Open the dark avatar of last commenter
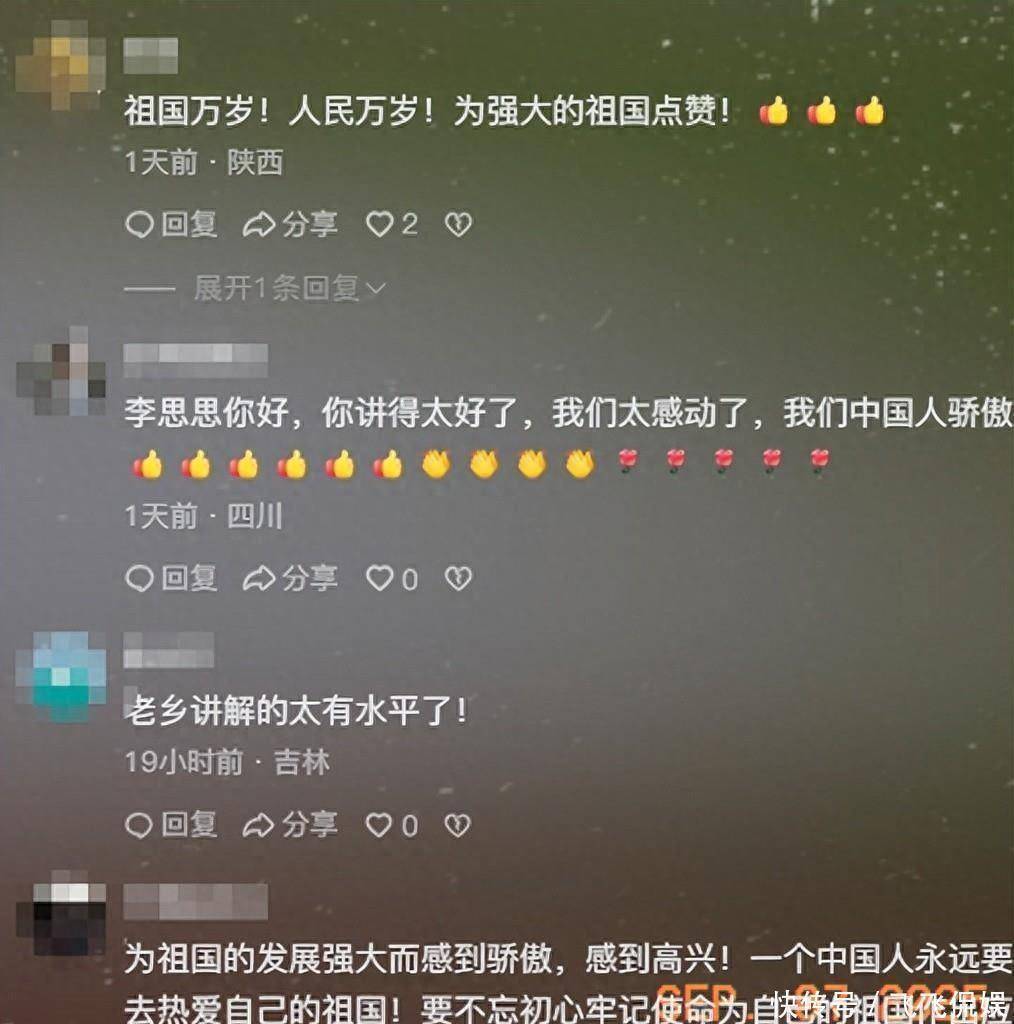The image size is (1014, 1024). tap(62, 914)
